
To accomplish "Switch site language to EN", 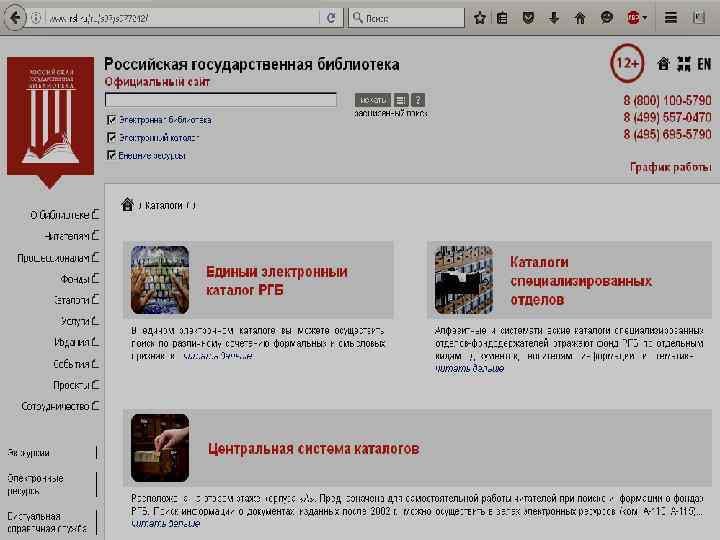I will click(x=704, y=64).
